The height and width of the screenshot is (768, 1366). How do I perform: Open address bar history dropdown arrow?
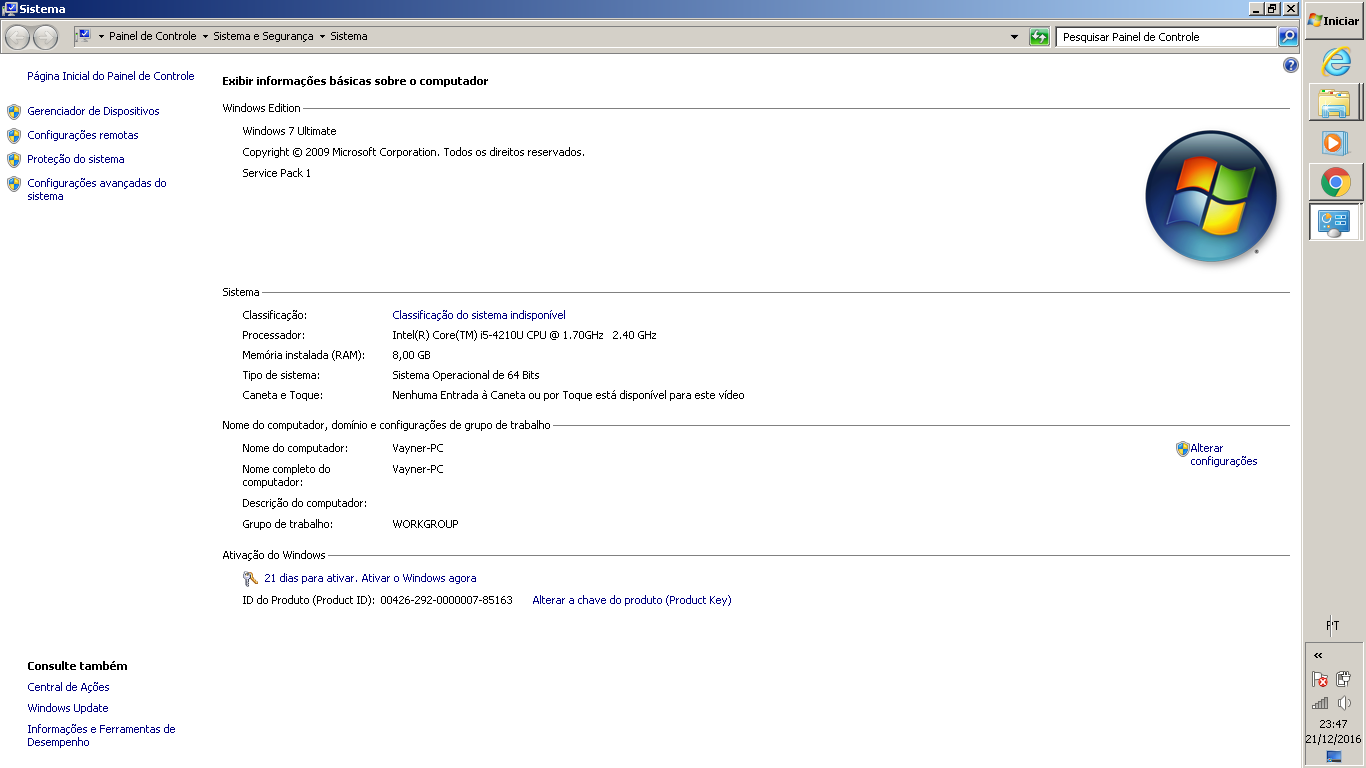coord(1015,37)
